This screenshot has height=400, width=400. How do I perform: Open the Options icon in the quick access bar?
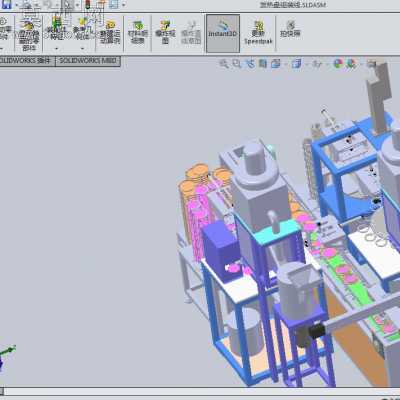pyautogui.click(x=113, y=4)
